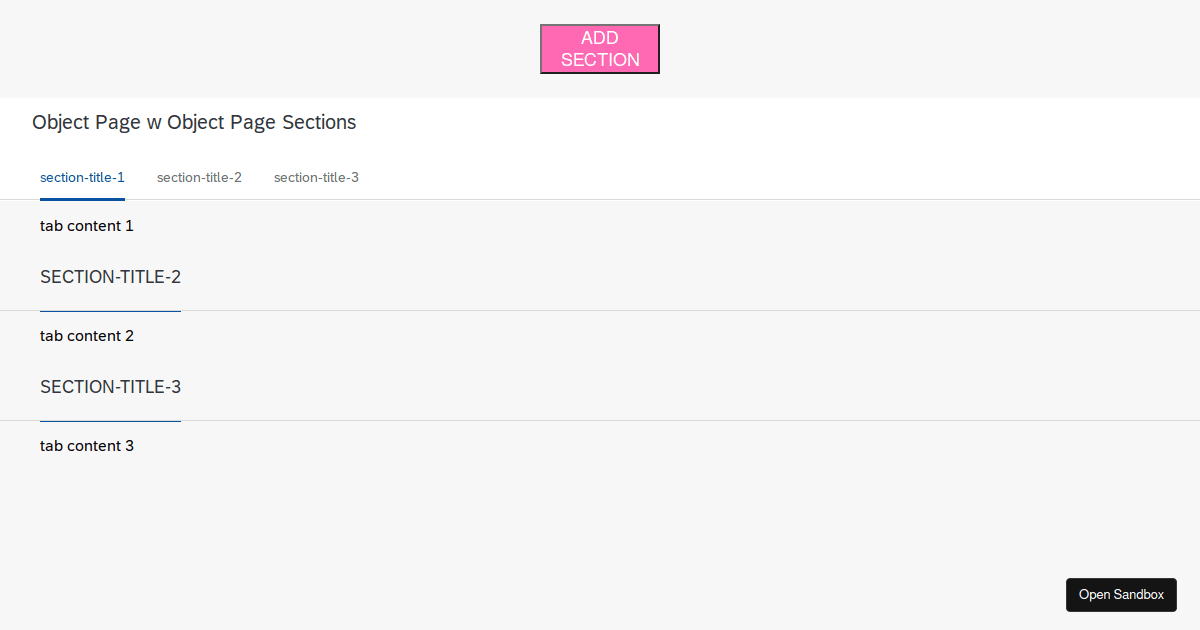Click the underline beneath SECTION-TITLE-3
The image size is (1200, 630).
(x=110, y=420)
